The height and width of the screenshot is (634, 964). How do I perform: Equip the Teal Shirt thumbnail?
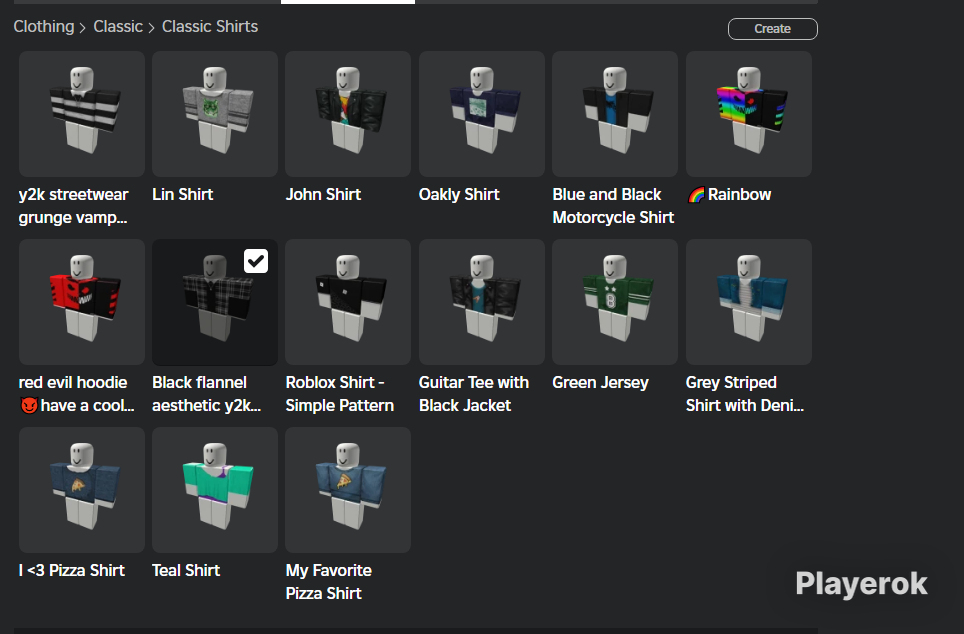coord(215,490)
